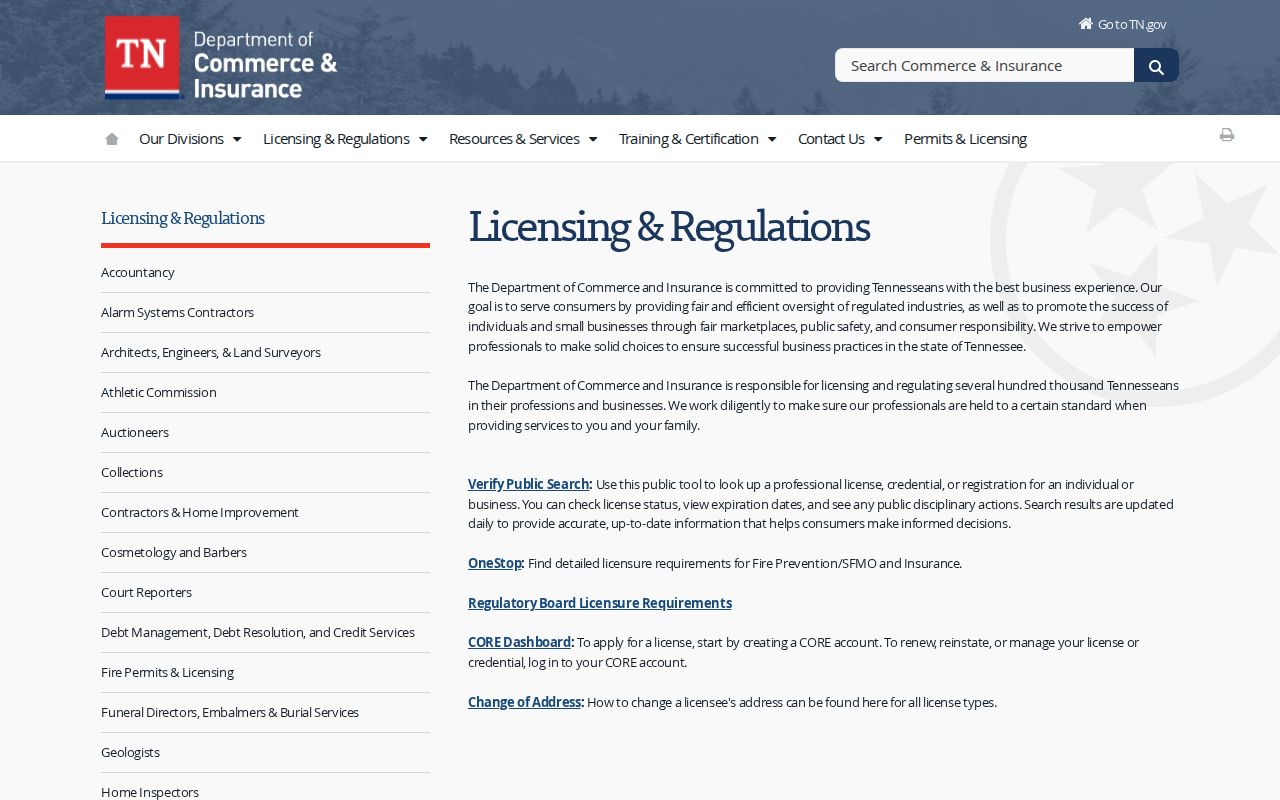Screen dimensions: 1280x800
Task: Click the home icon in navigation bar
Action: click(x=112, y=139)
